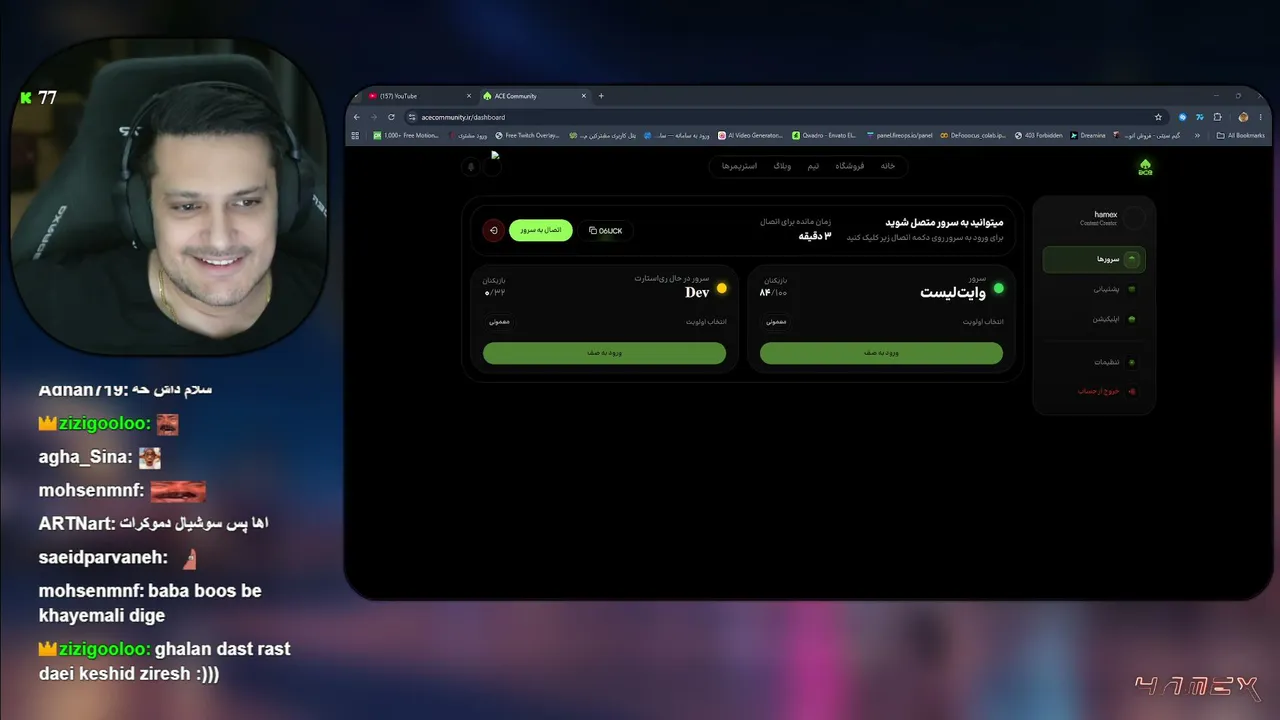Screen dimensions: 1280x720
Task: Click the hamex profile avatar in the sidebar
Action: pos(1134,217)
